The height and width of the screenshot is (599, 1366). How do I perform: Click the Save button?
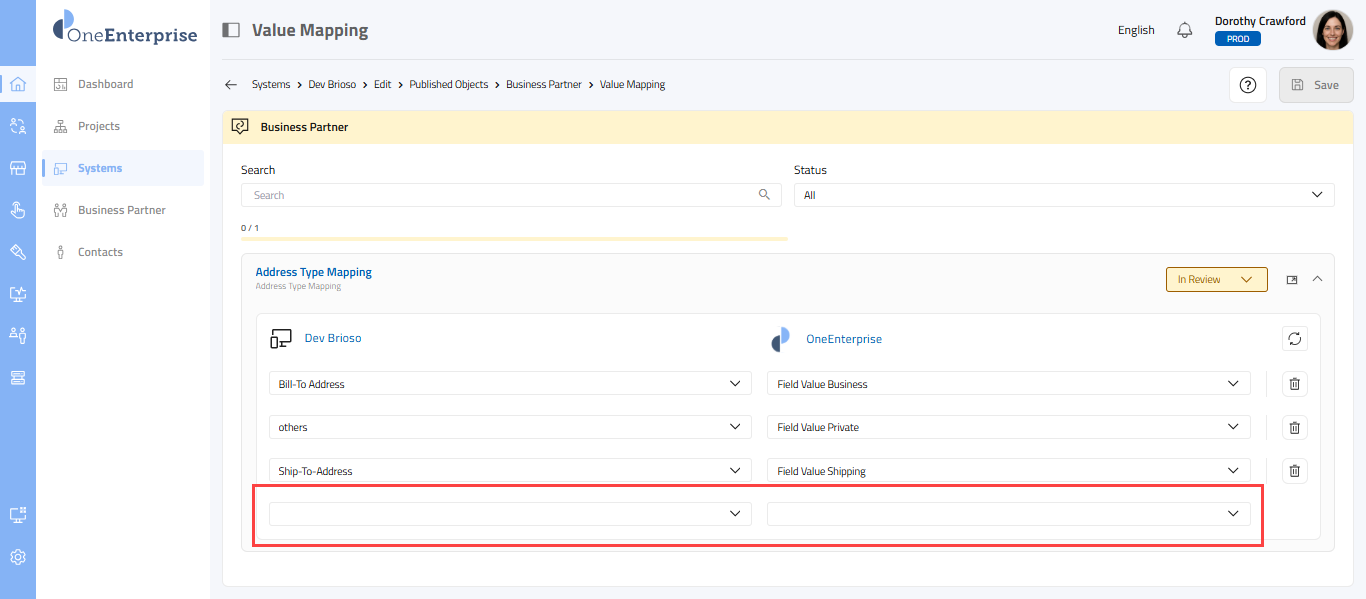click(1315, 85)
